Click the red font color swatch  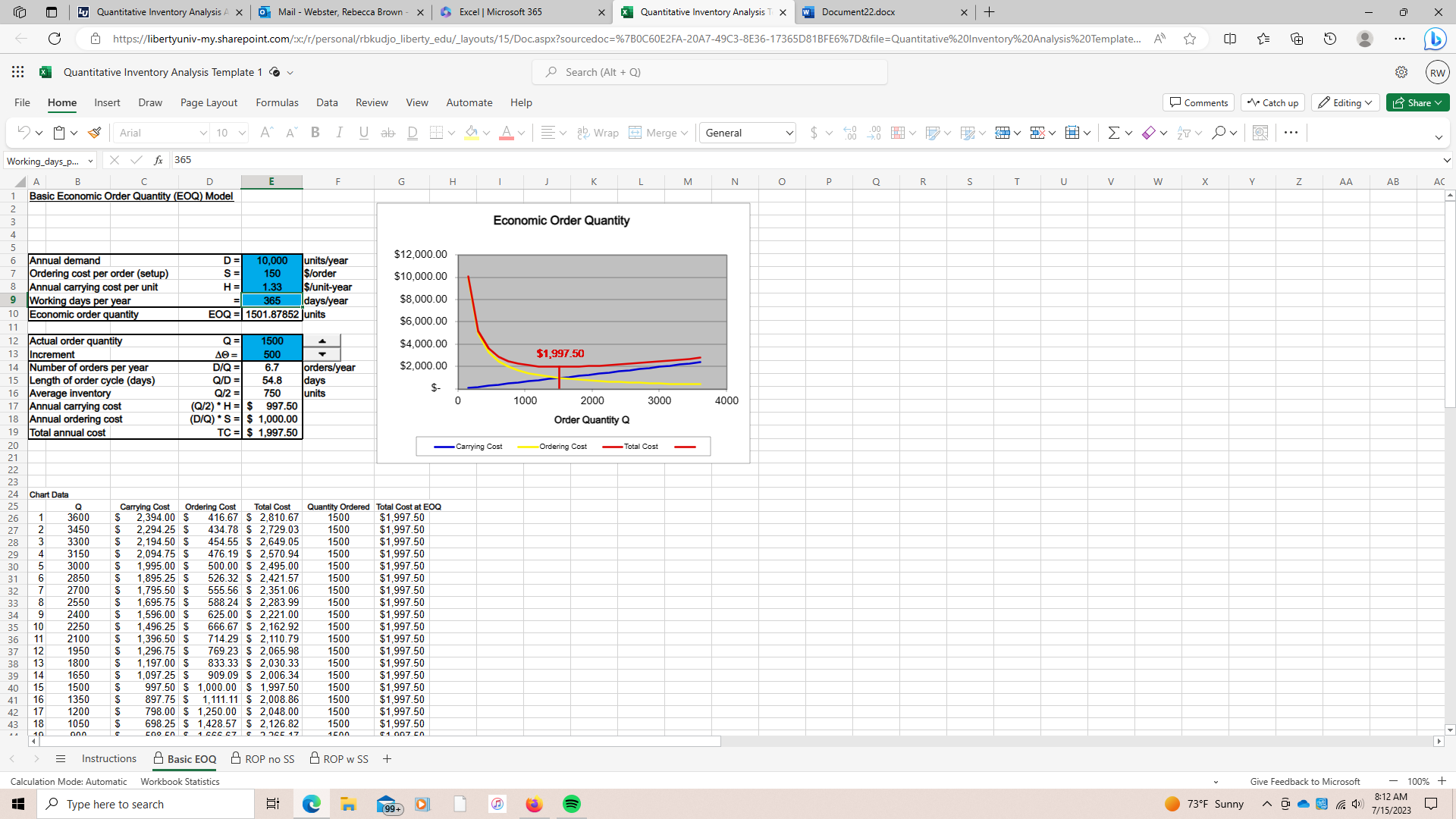507,133
